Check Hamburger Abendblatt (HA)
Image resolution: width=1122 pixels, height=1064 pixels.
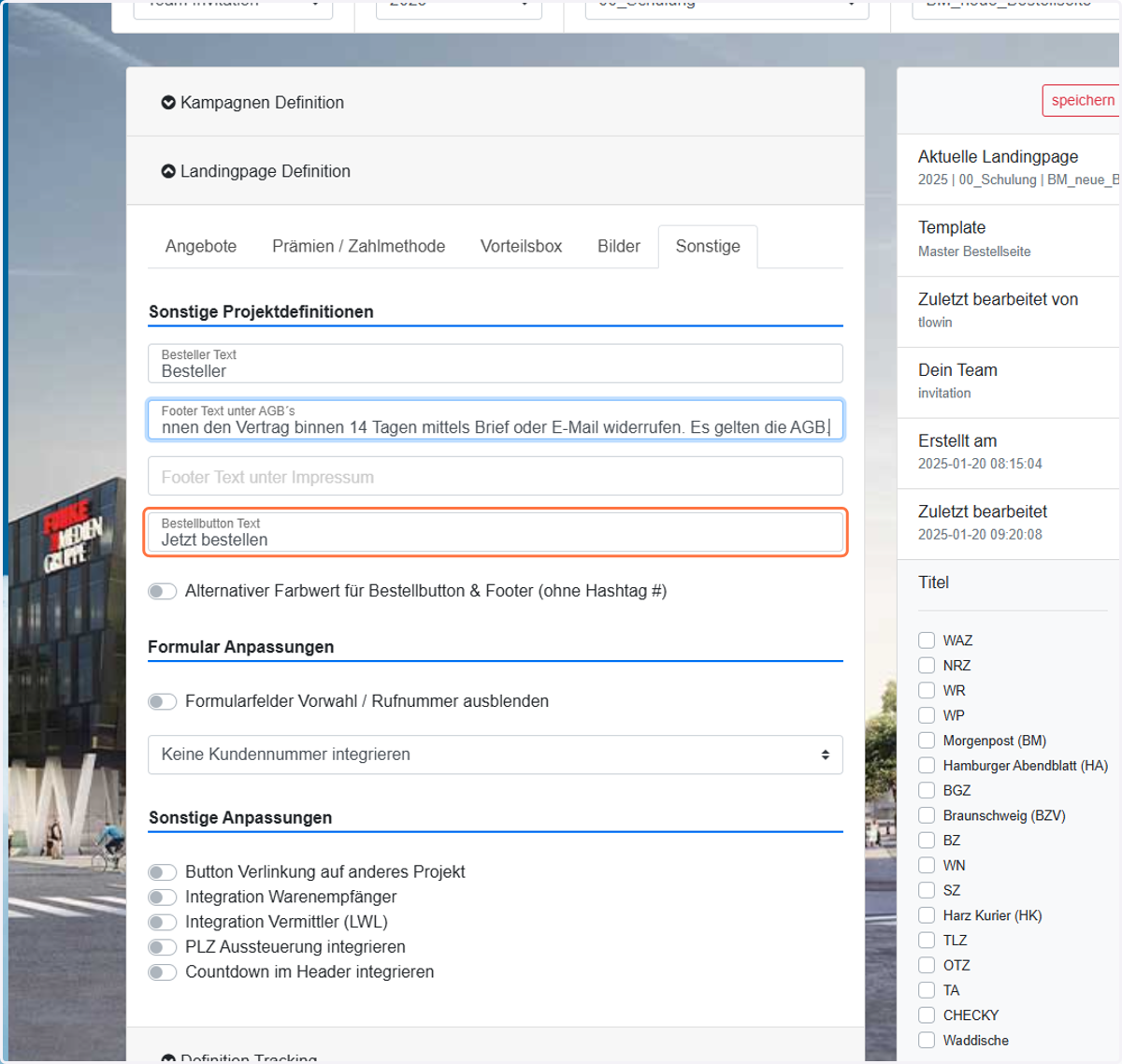click(x=927, y=766)
